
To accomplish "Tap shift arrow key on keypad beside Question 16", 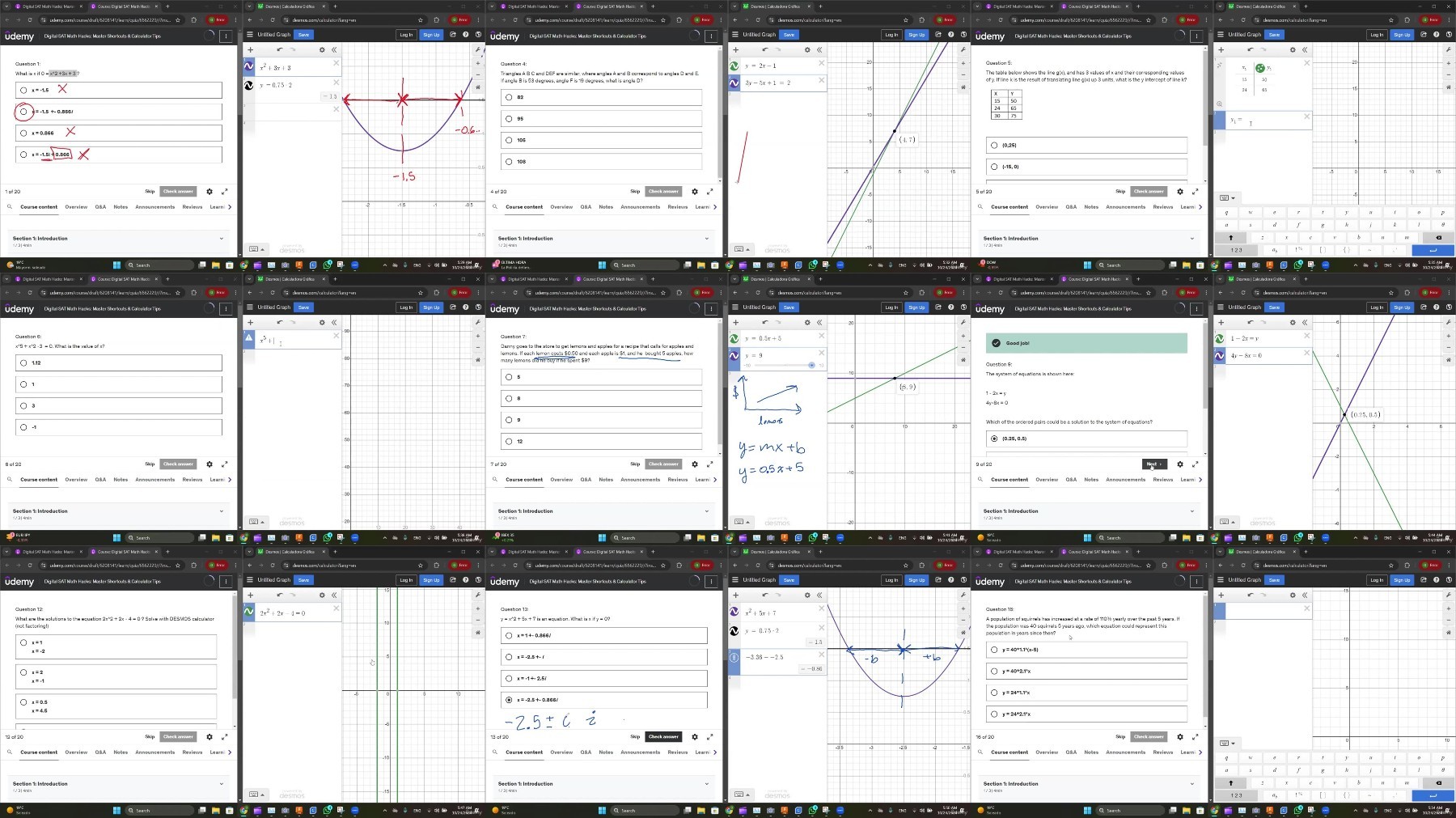I will click(1231, 782).
